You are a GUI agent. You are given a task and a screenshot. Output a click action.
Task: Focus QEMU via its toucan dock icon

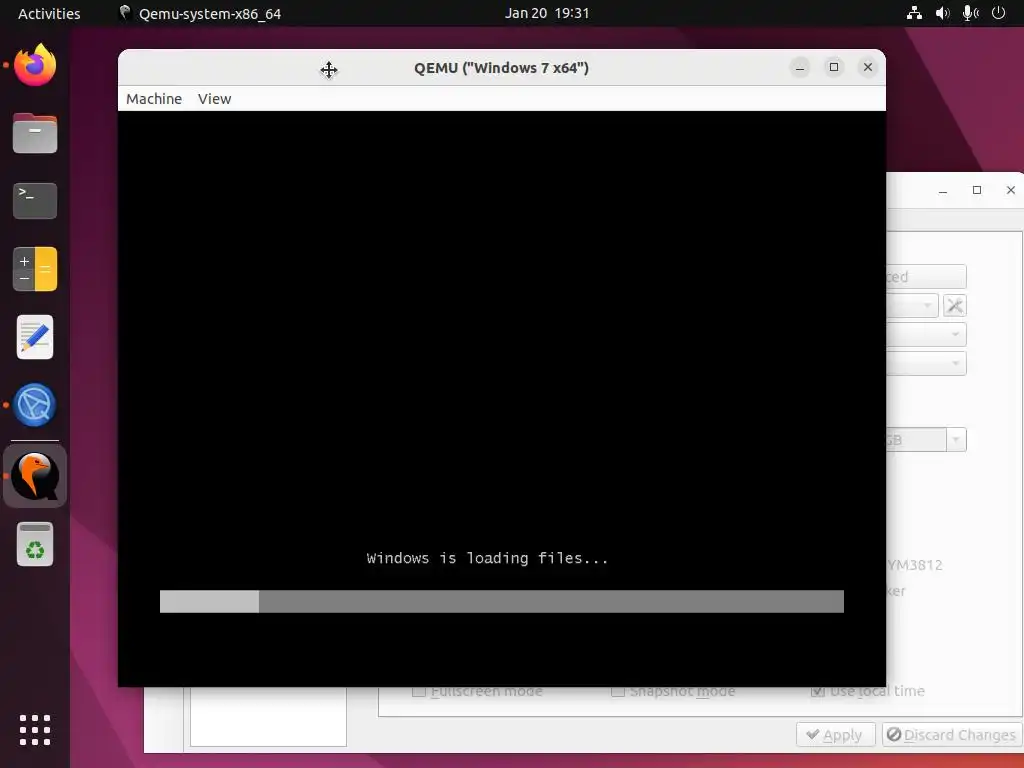35,476
